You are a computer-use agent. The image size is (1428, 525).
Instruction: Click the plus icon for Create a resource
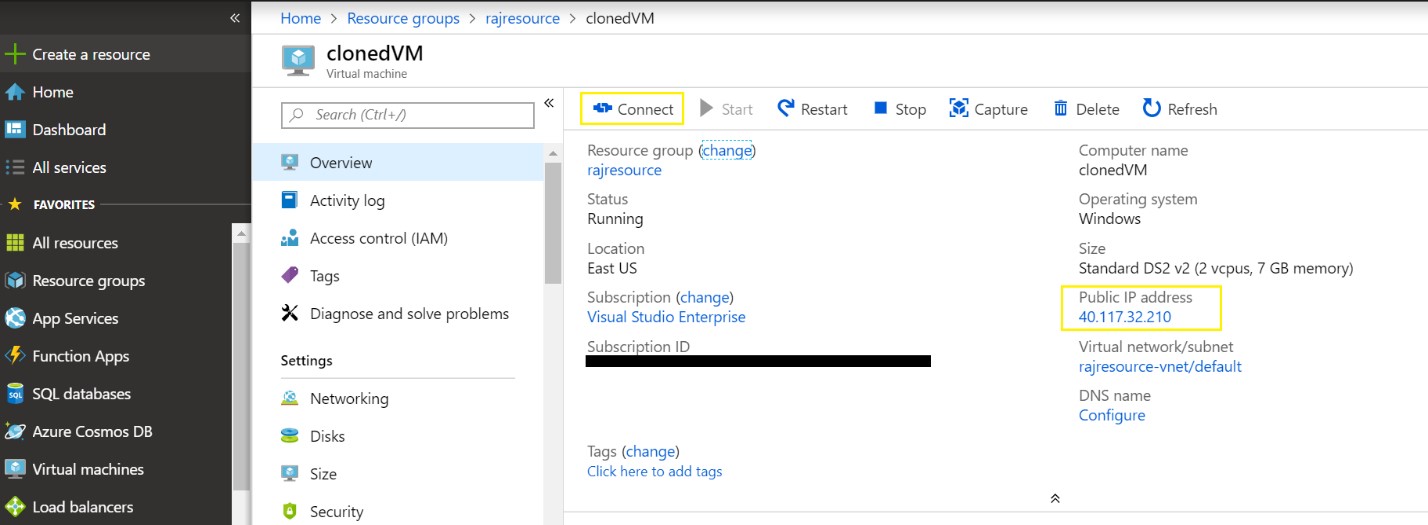(x=15, y=55)
